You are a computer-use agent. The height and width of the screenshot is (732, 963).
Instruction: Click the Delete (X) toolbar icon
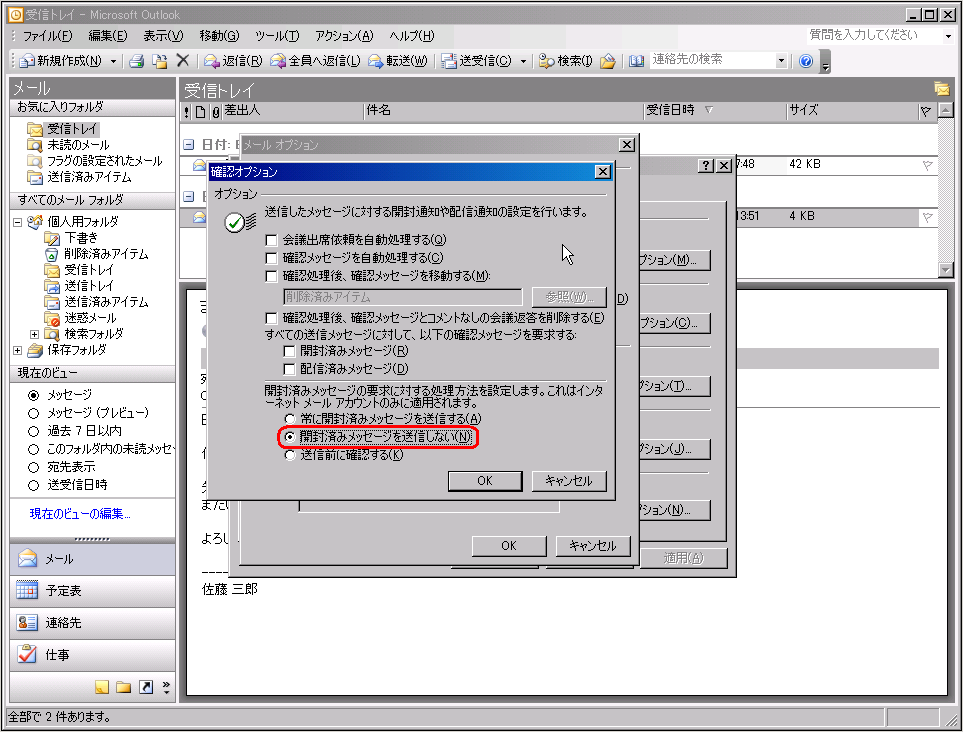coord(182,60)
